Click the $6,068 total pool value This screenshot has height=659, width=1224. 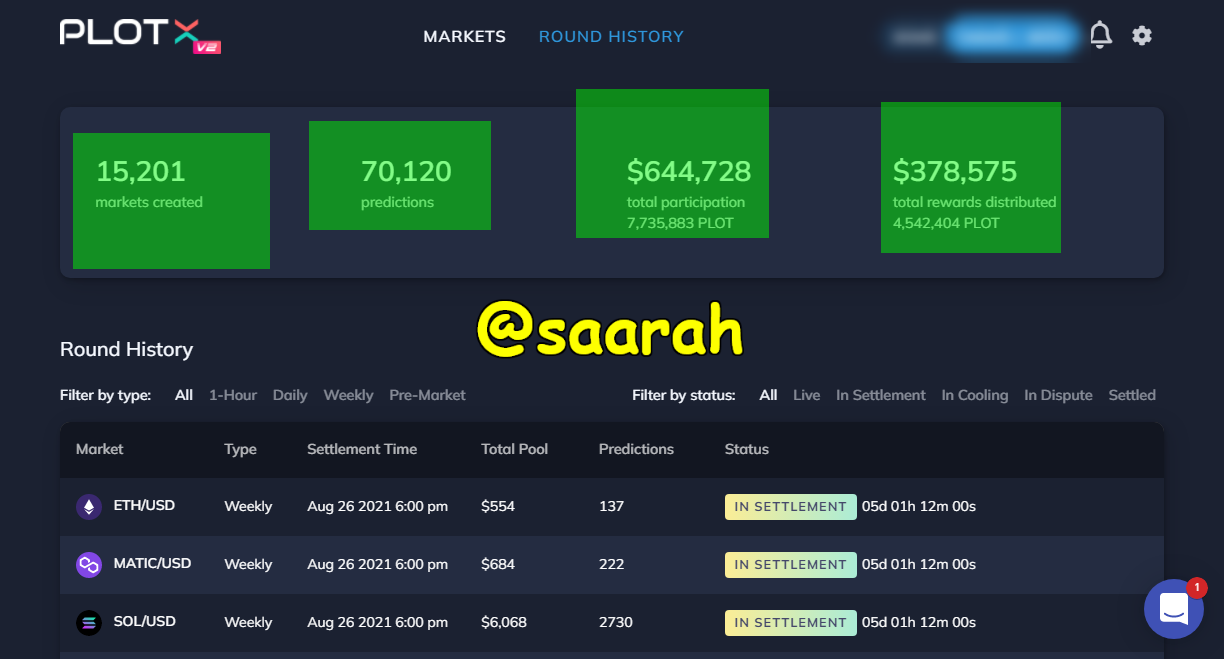pos(504,623)
